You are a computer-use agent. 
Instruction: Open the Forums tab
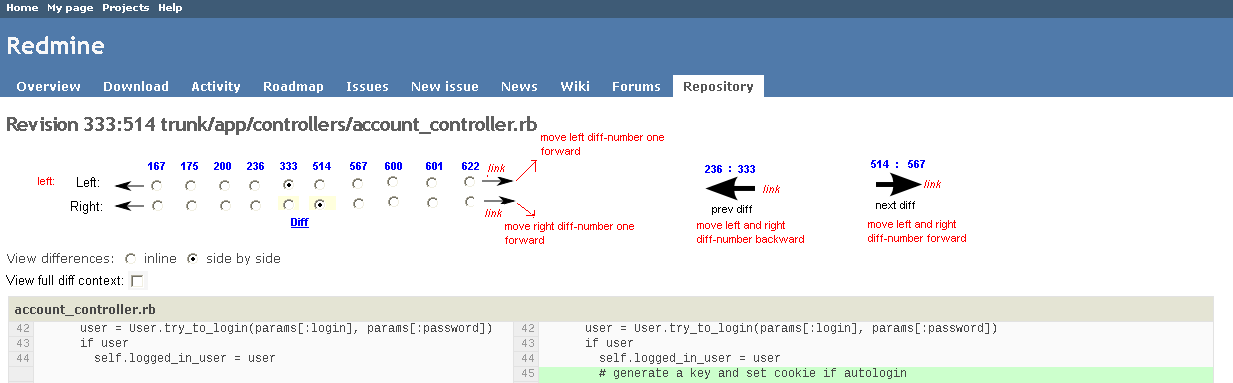(x=636, y=86)
